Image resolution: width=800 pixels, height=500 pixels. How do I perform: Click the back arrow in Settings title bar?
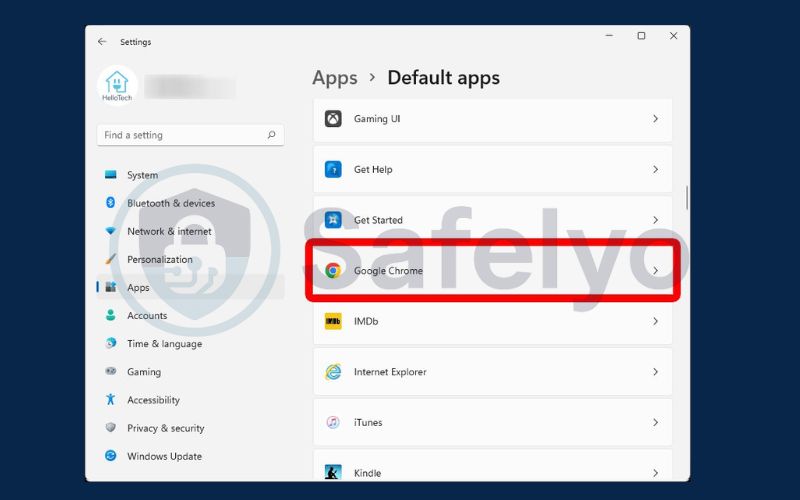[x=102, y=42]
